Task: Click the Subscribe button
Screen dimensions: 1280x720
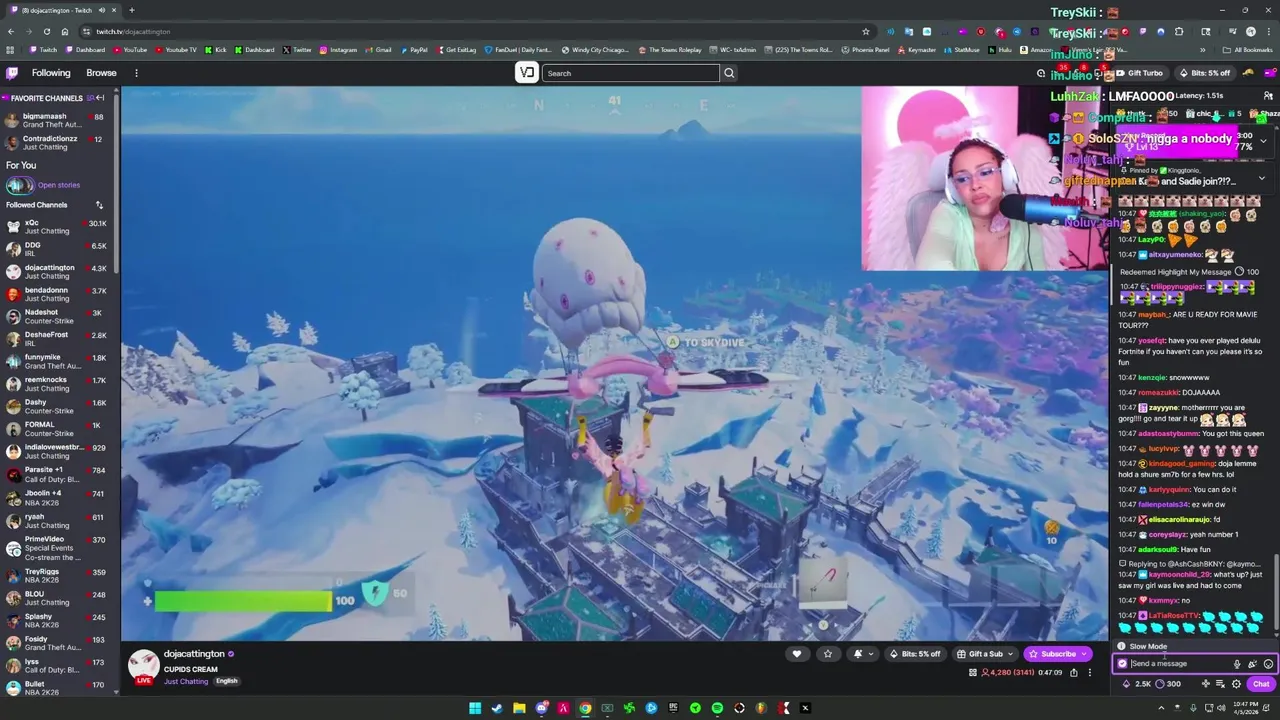Action: click(1057, 654)
